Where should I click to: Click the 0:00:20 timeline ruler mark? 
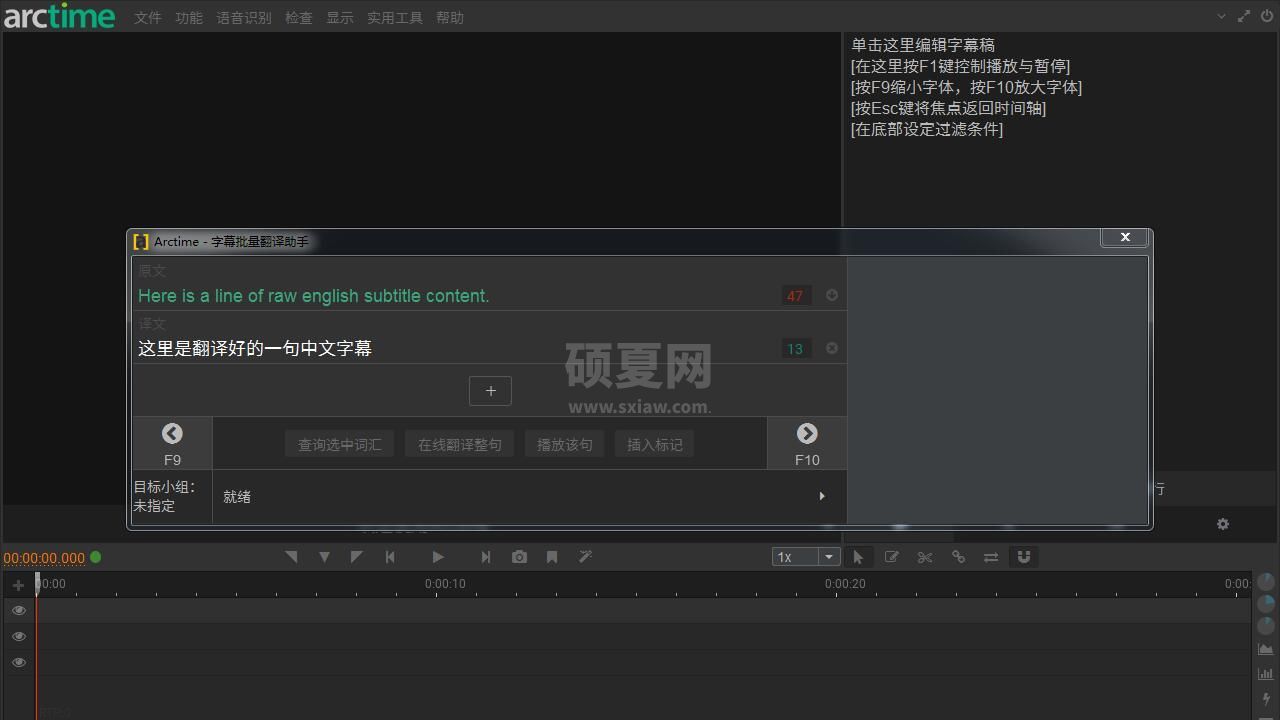coord(845,584)
